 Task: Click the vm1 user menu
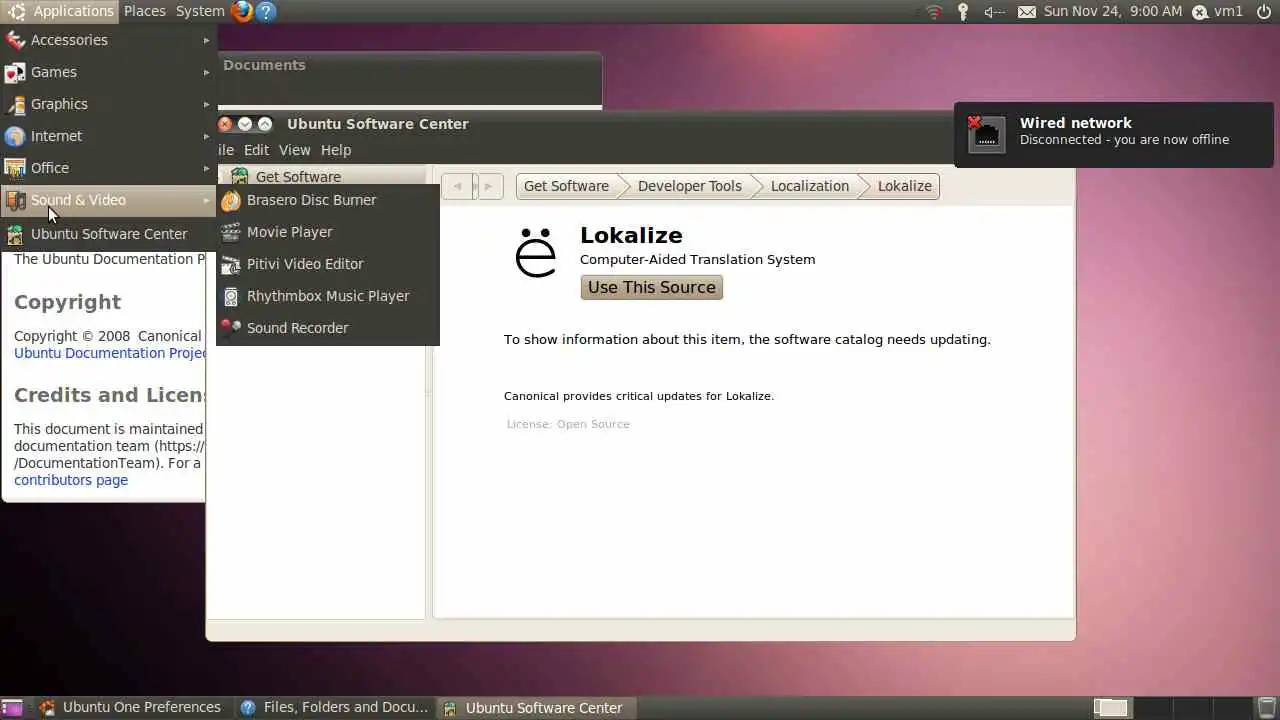click(1218, 11)
